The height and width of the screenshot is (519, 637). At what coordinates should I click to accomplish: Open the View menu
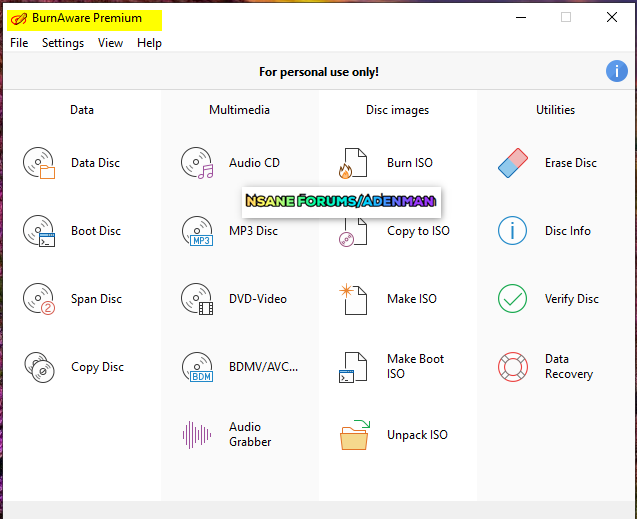[110, 43]
